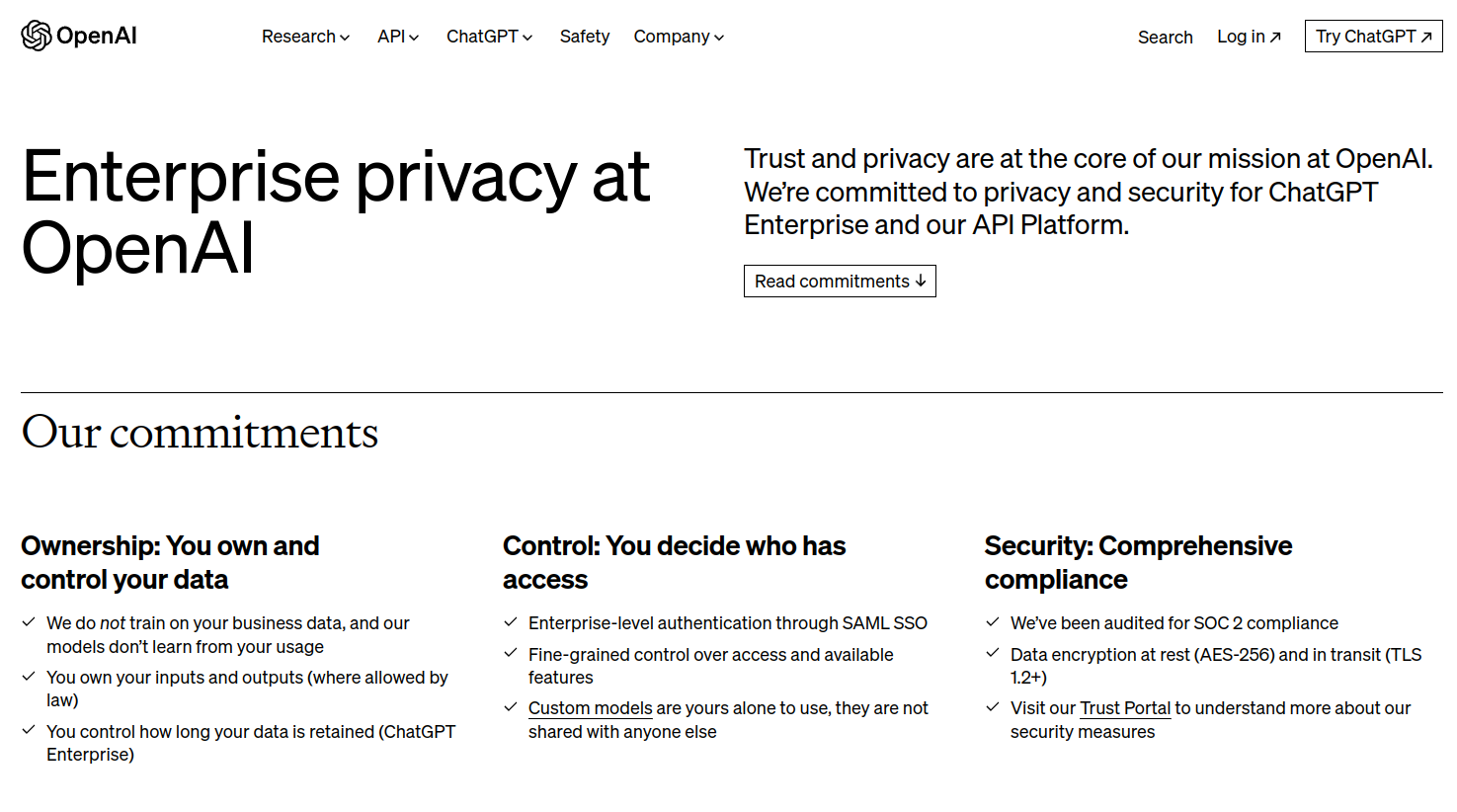This screenshot has width=1457, height=812.
Task: Go to the Safety page
Action: point(585,37)
